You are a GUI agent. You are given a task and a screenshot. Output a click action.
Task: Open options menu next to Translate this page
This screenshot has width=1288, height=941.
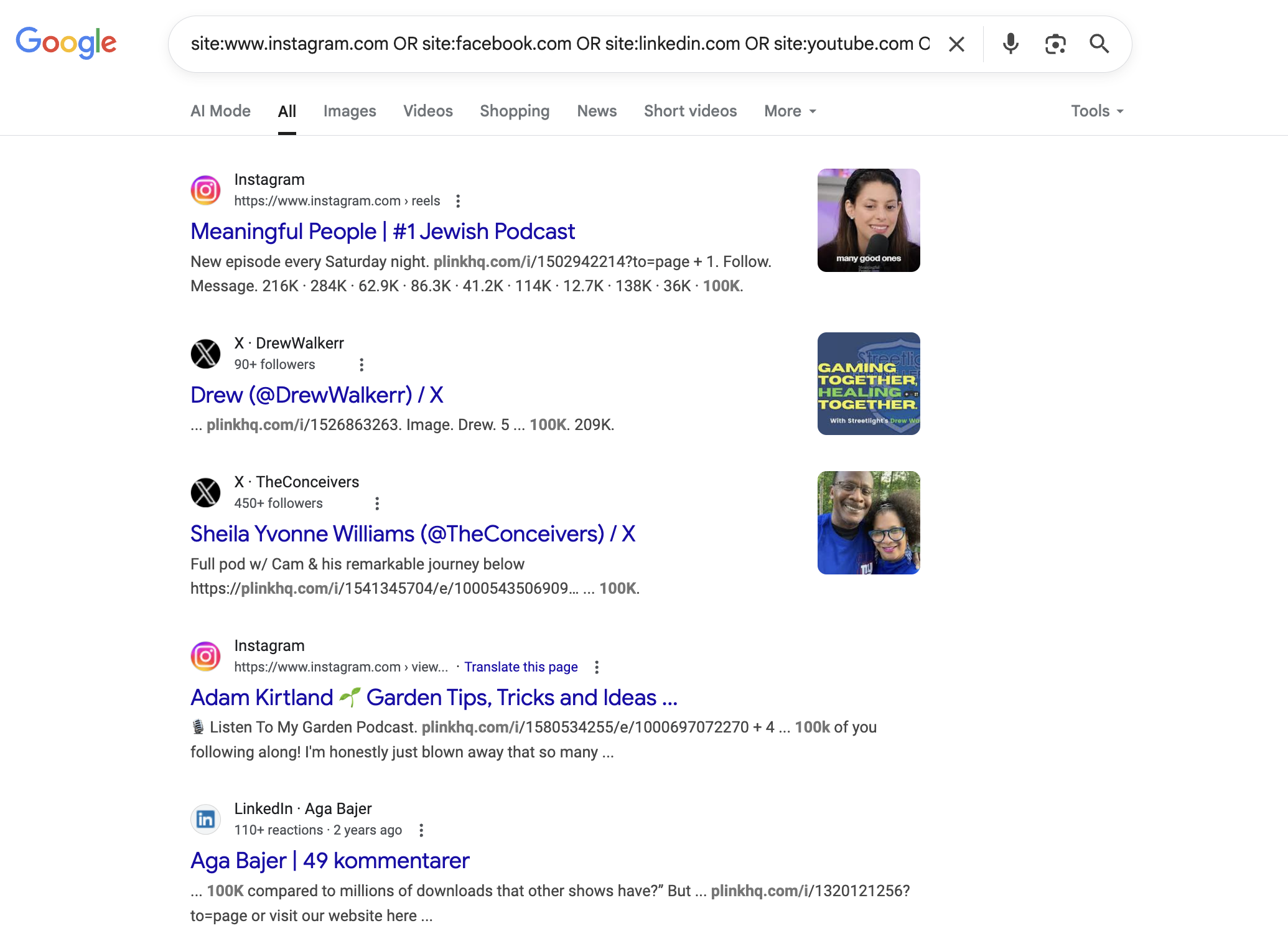coord(597,667)
